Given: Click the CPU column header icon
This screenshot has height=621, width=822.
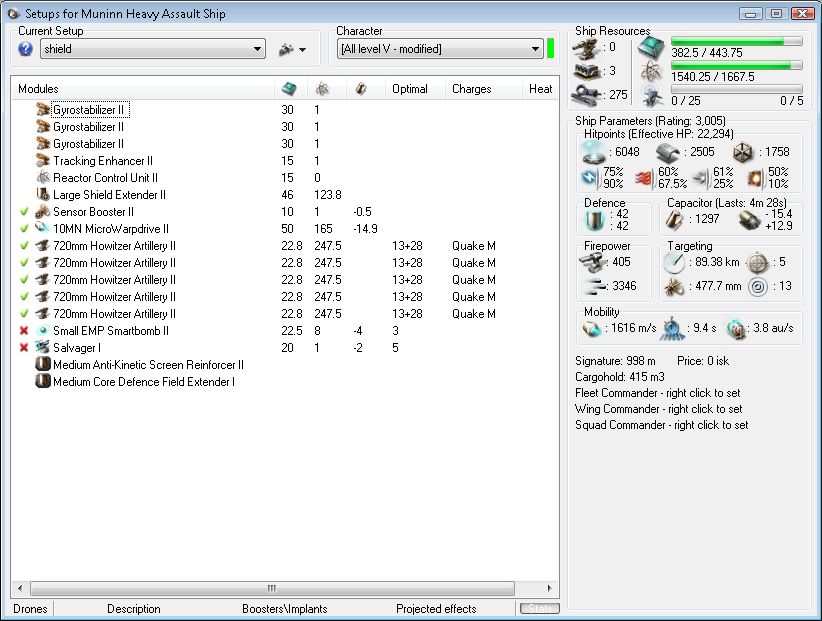Looking at the screenshot, I should 289,89.
